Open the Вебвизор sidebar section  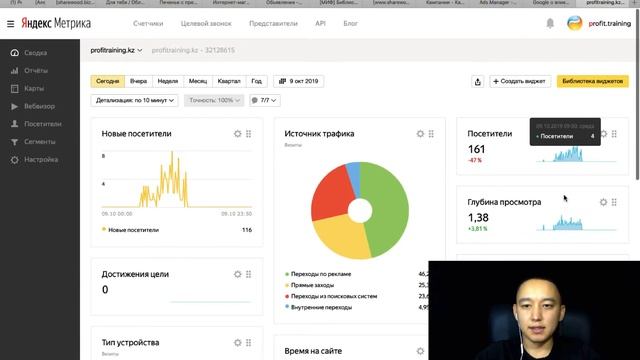click(40, 107)
